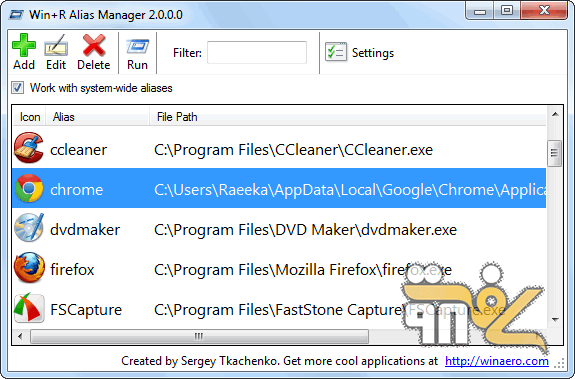This screenshot has width=575, height=379.
Task: Click the green Add alias button
Action: pyautogui.click(x=24, y=52)
